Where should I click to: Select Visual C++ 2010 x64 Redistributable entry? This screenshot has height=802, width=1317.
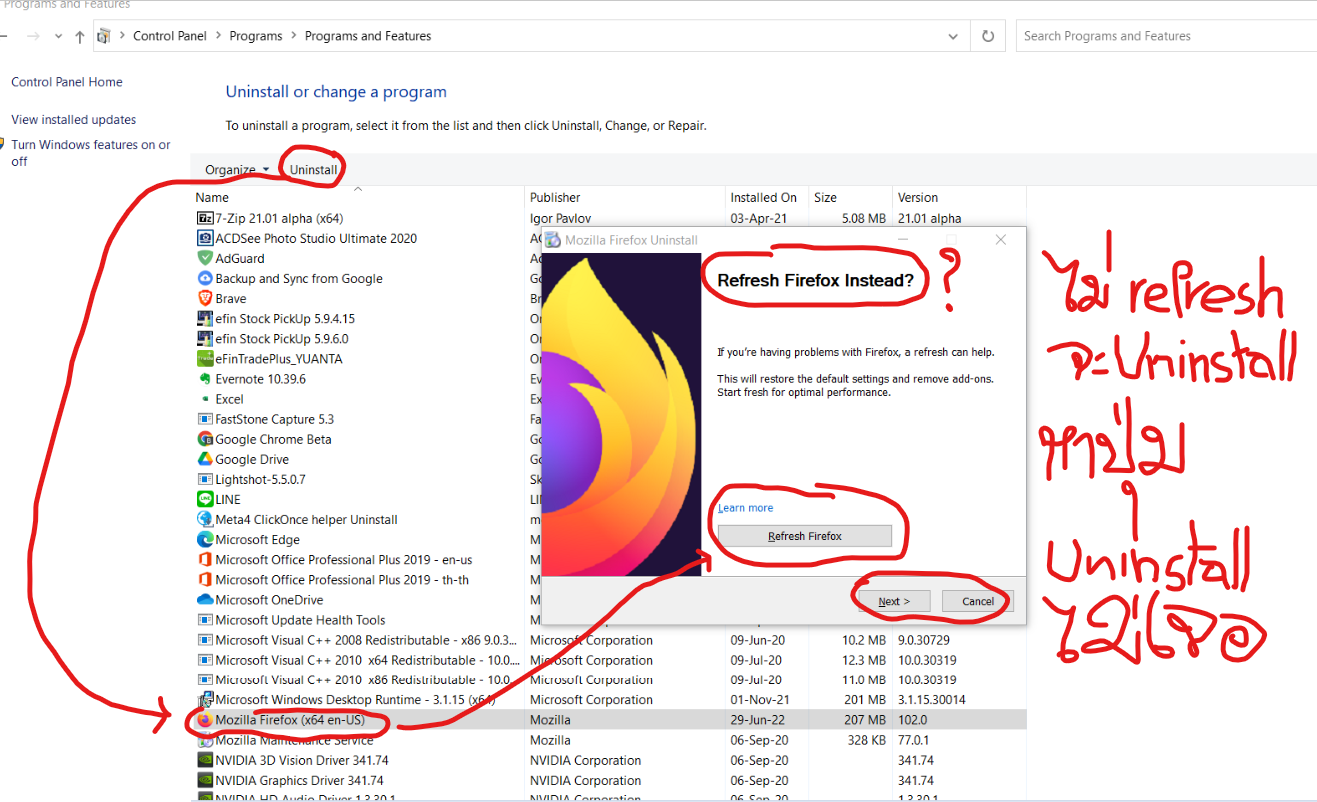tap(367, 660)
